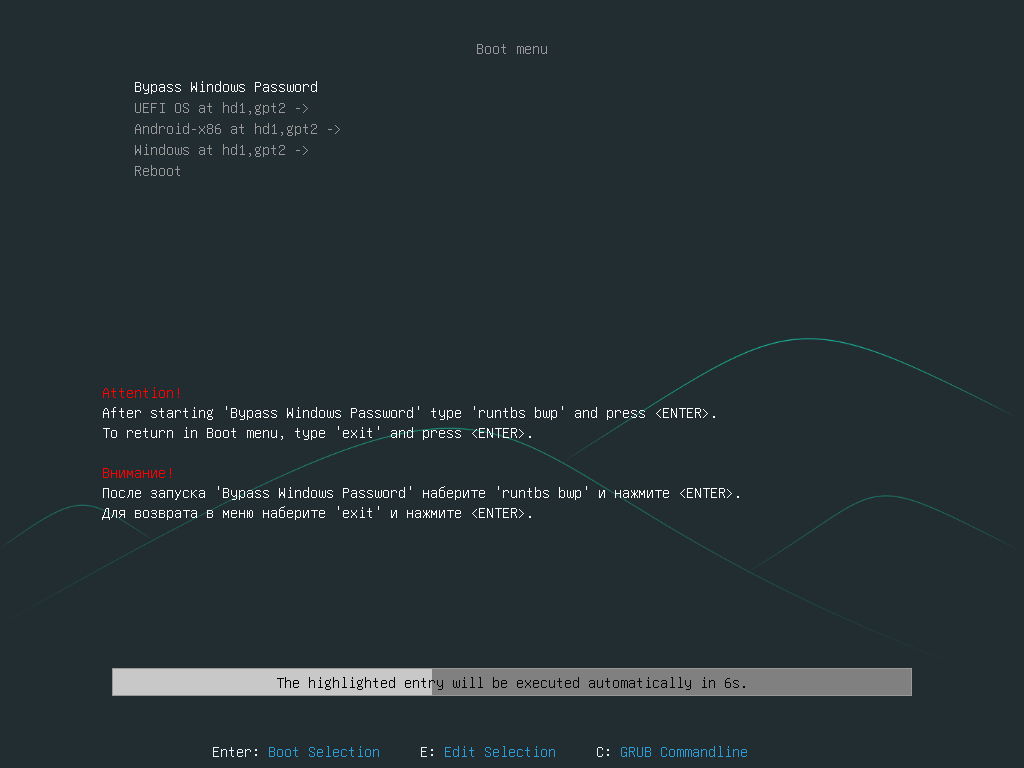
Task: Click the English 'runtbs bwp' instruction line
Action: click(x=409, y=413)
